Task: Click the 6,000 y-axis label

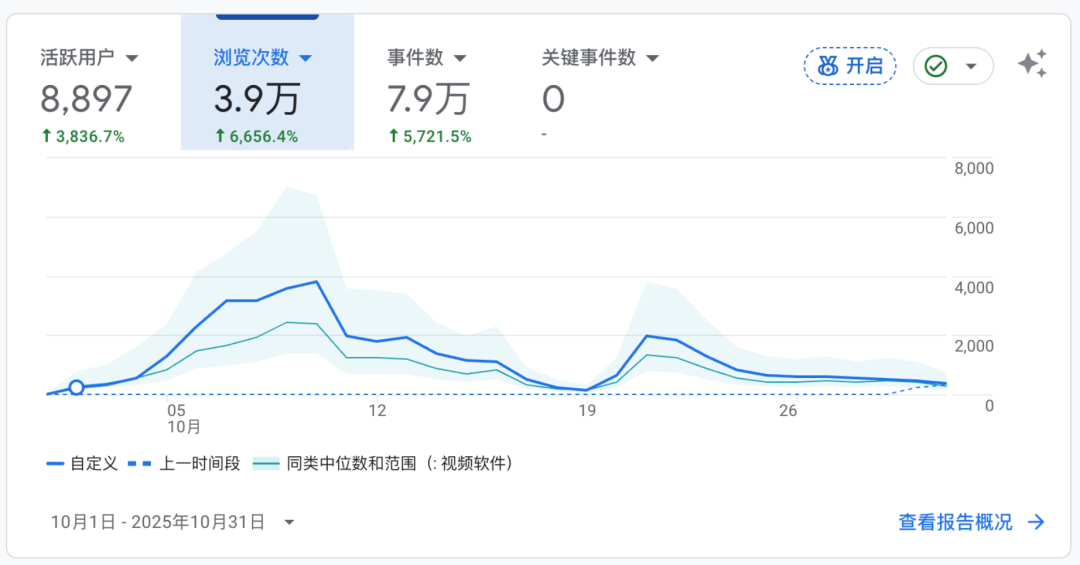Action: click(x=973, y=228)
